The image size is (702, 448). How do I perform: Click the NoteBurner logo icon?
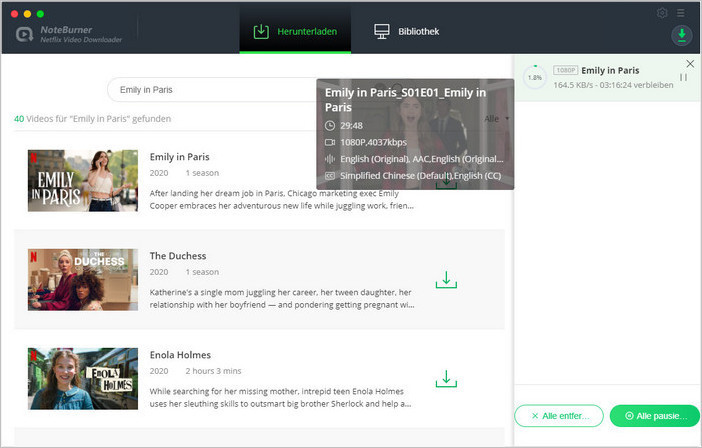coord(25,34)
